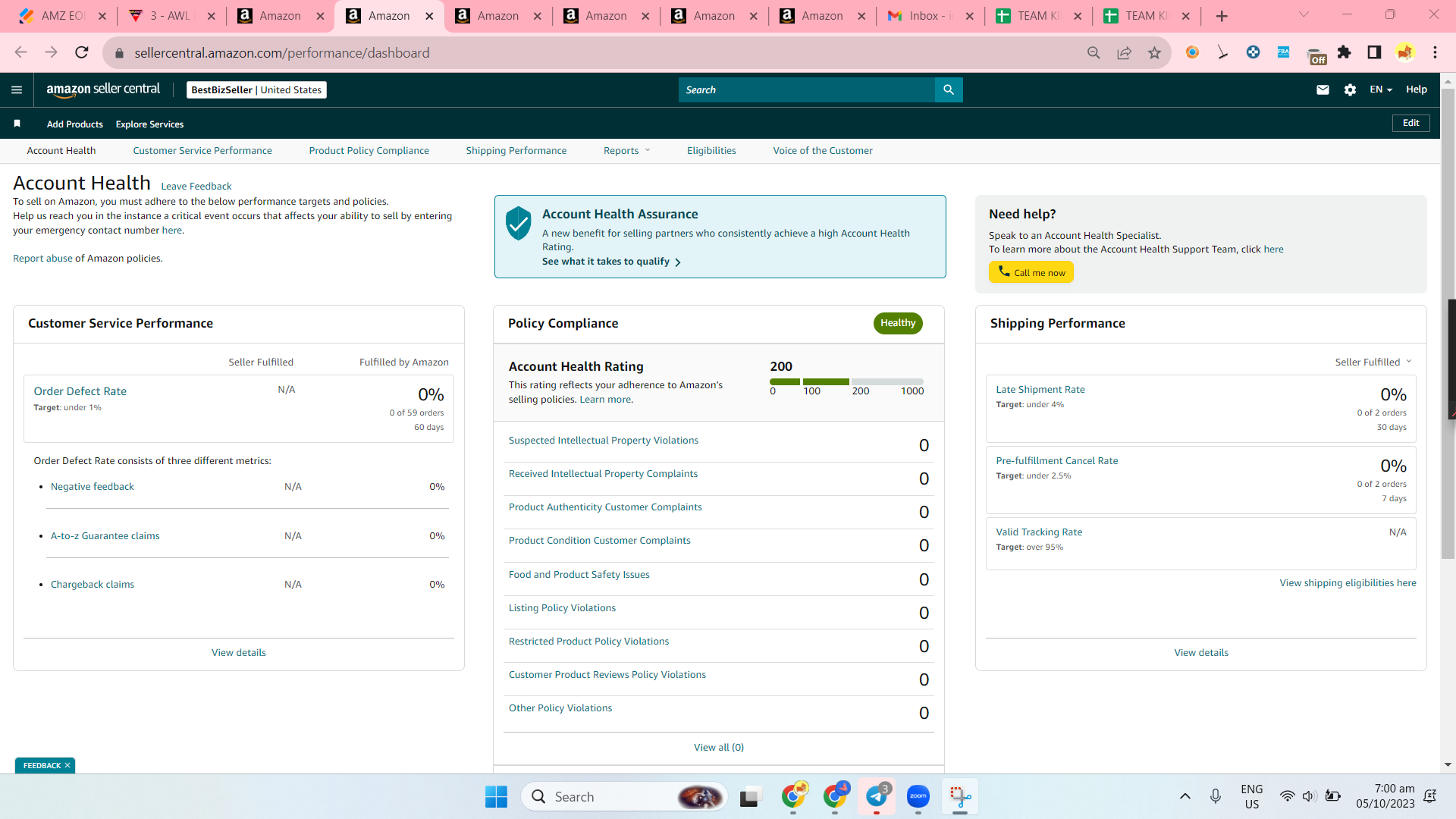Open the Chargeback claims link

93,584
